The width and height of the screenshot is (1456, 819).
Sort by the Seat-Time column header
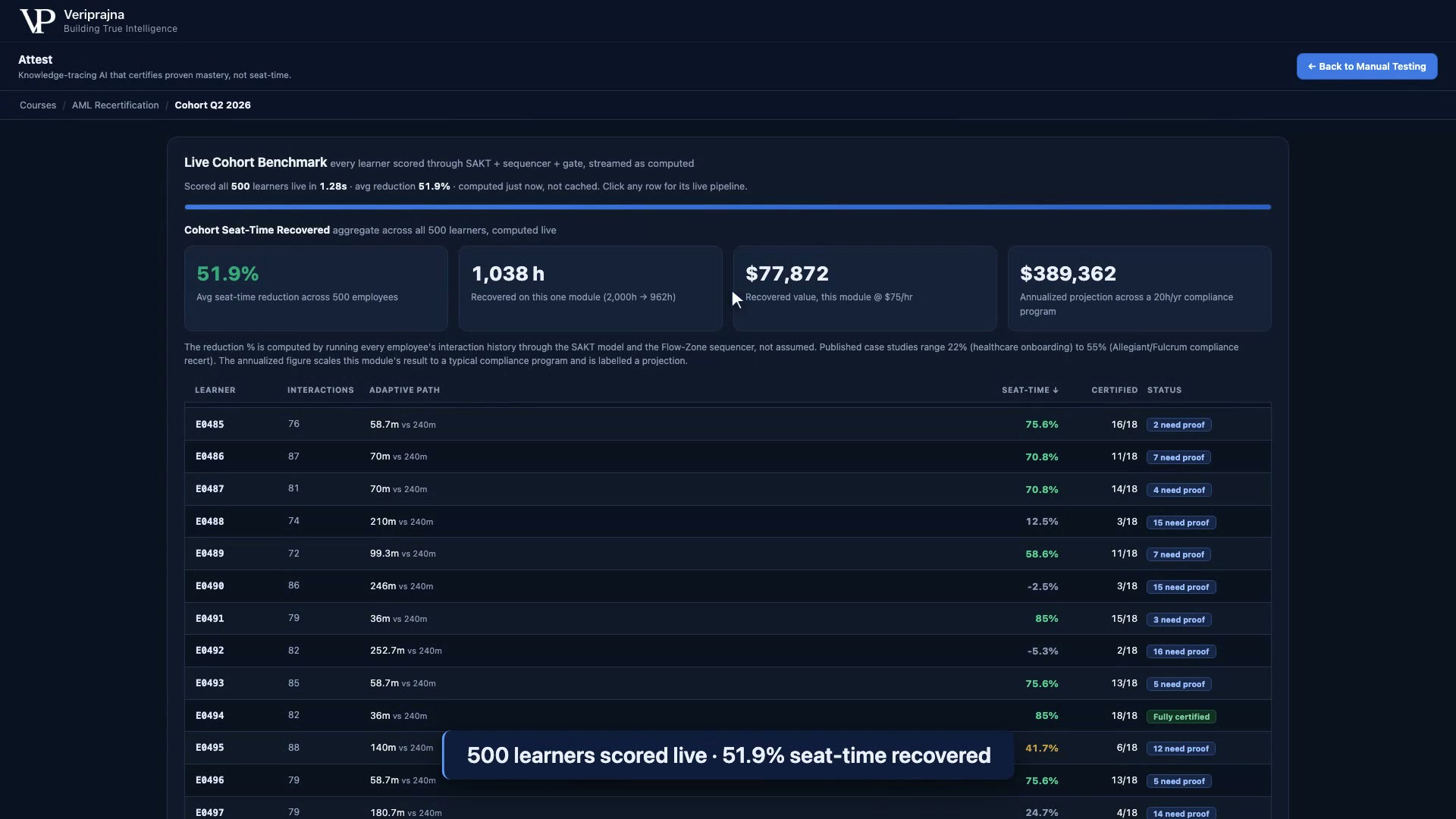1029,390
